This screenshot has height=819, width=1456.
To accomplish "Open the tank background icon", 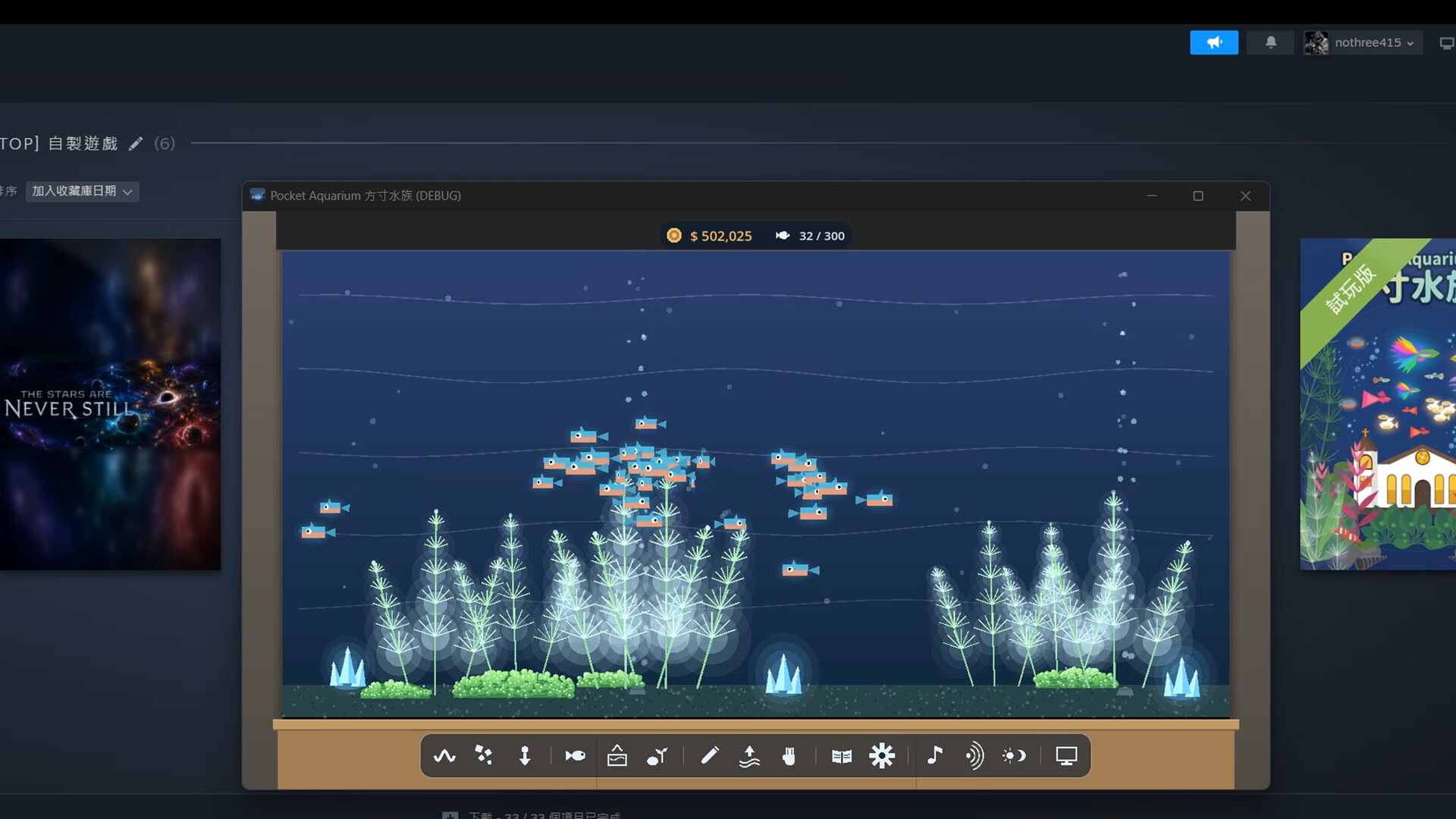I will (617, 755).
